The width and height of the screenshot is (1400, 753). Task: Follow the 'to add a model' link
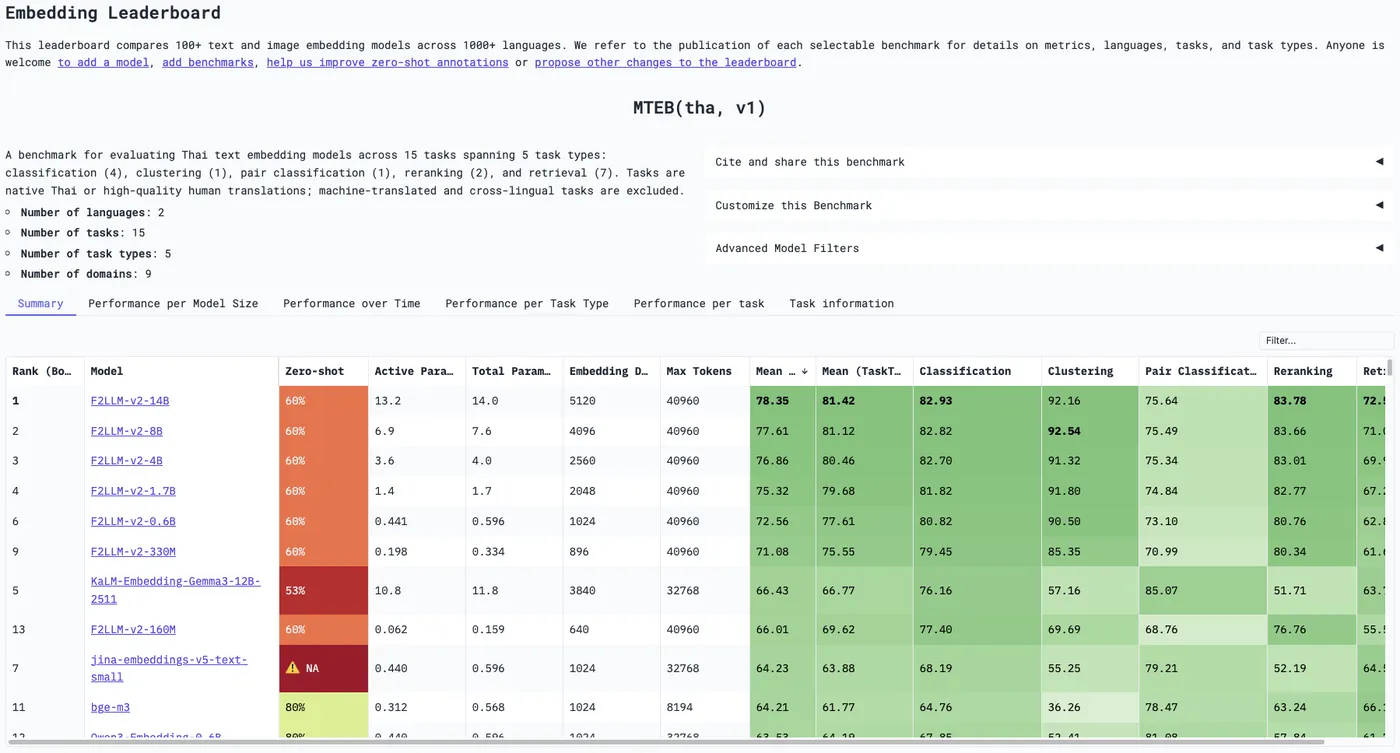coord(103,62)
